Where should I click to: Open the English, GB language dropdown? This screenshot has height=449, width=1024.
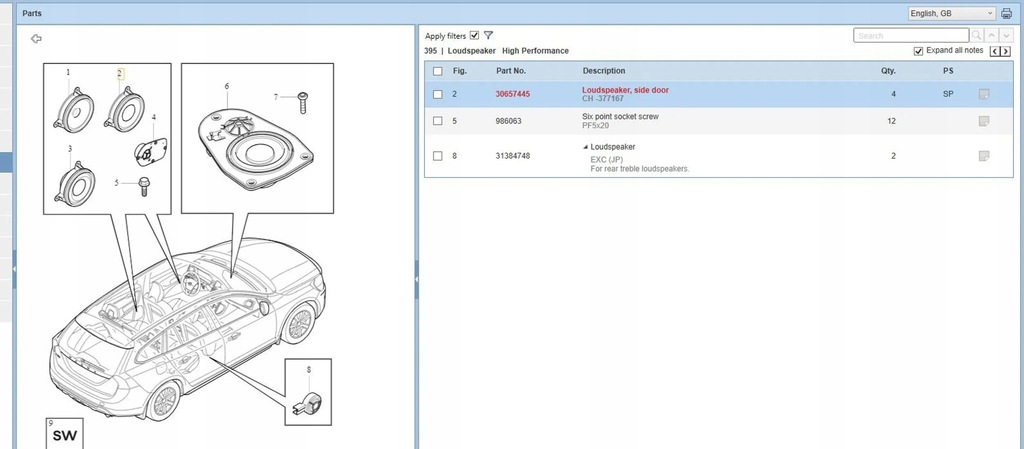pyautogui.click(x=952, y=13)
